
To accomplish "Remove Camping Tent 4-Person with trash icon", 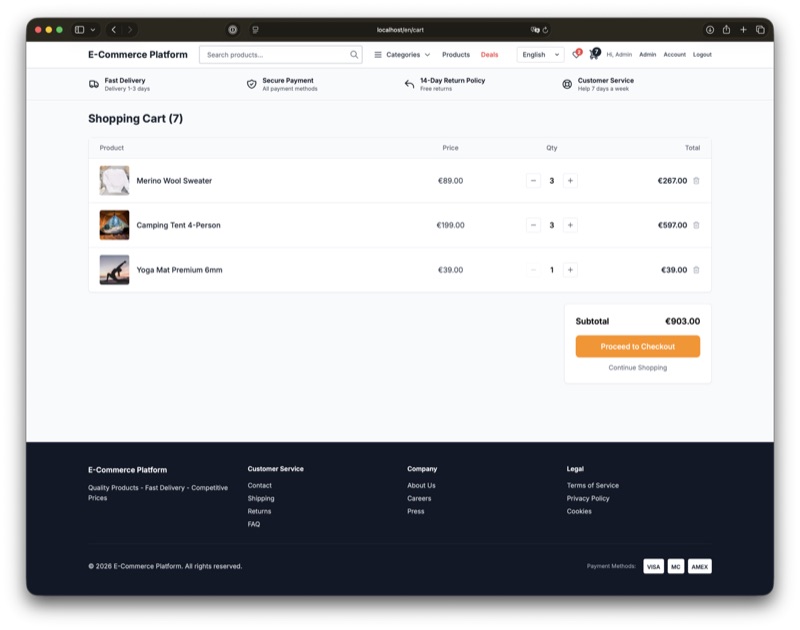I will (696, 225).
